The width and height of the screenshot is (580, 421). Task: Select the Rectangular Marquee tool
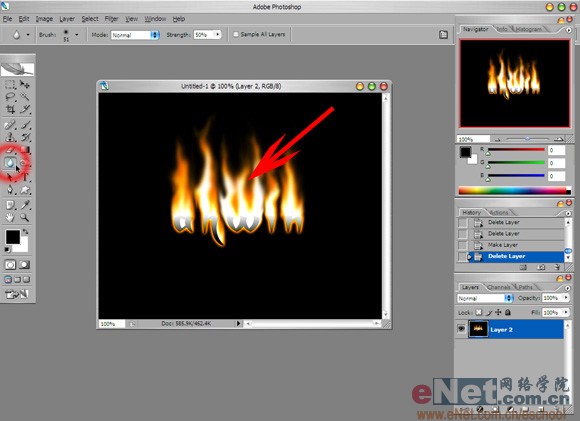tap(10, 85)
